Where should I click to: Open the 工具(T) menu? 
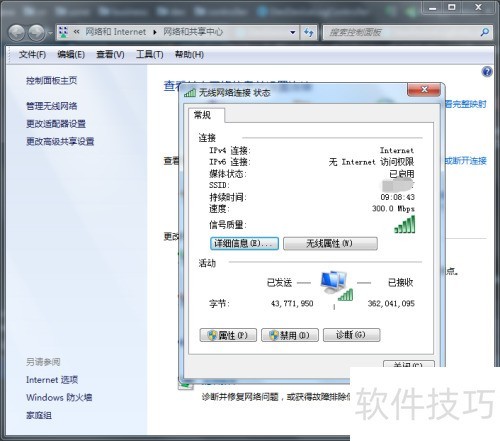pyautogui.click(x=150, y=54)
